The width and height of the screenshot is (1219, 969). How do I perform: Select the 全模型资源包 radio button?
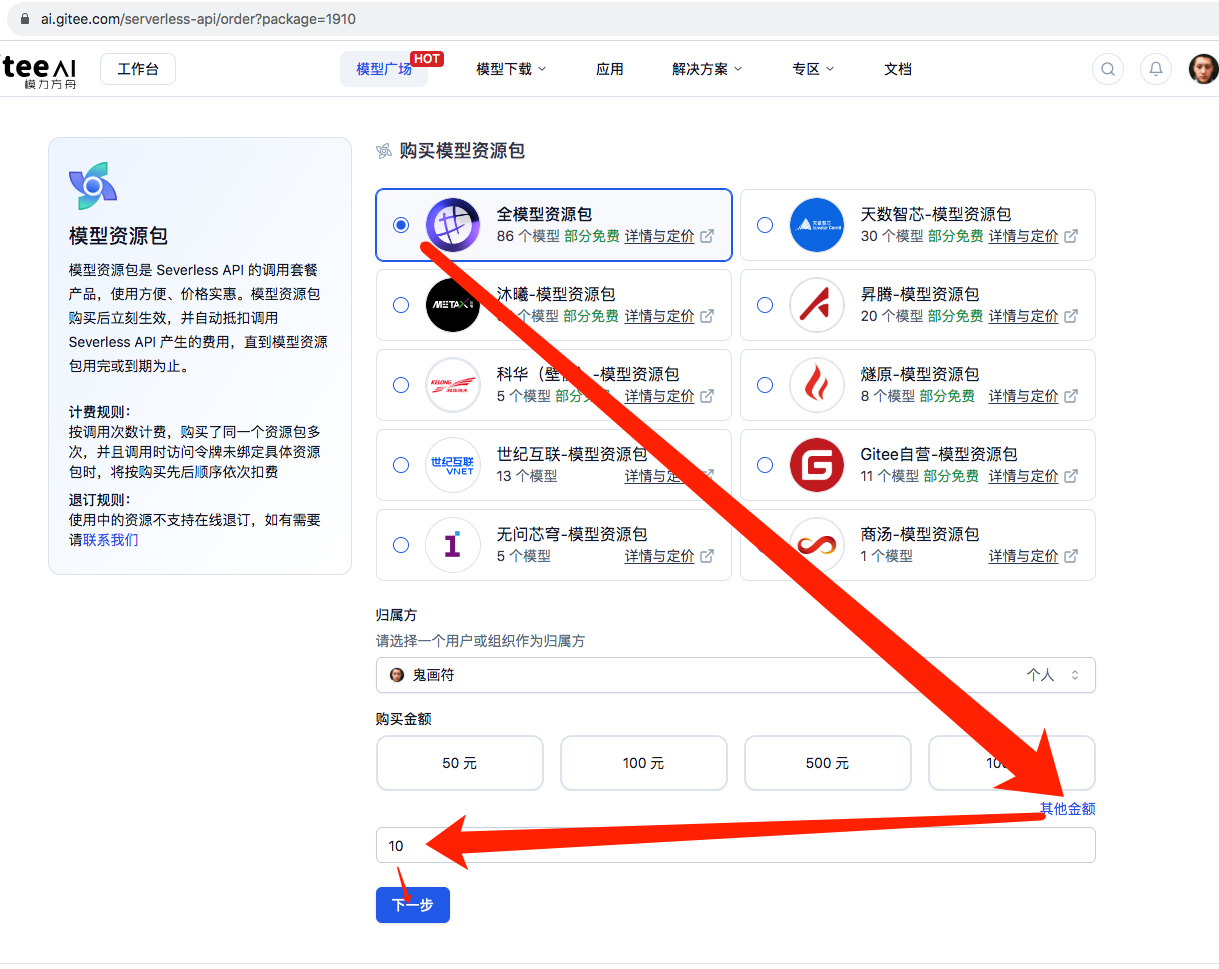click(x=401, y=225)
